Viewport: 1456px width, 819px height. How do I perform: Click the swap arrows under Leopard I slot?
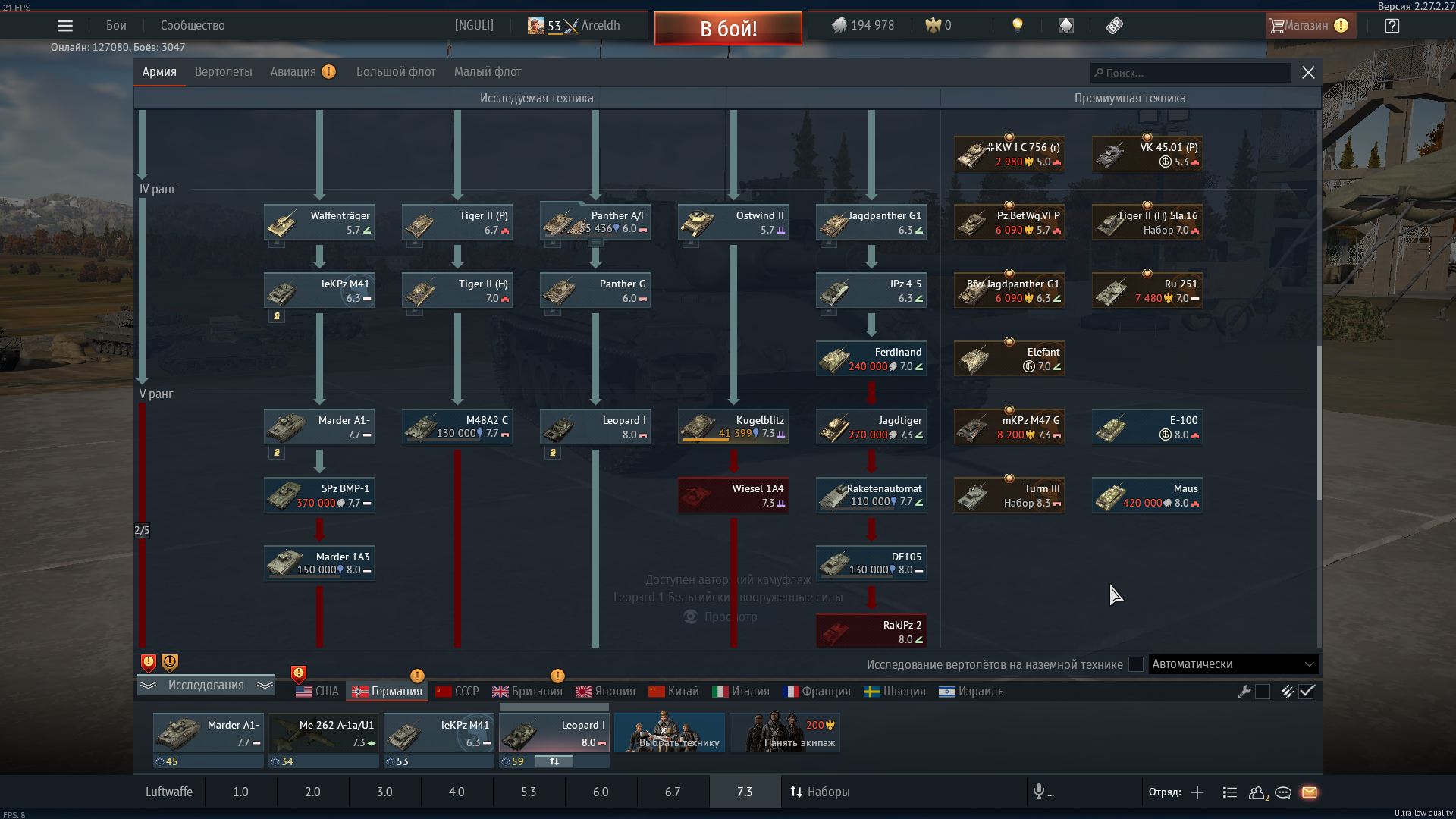click(x=554, y=761)
